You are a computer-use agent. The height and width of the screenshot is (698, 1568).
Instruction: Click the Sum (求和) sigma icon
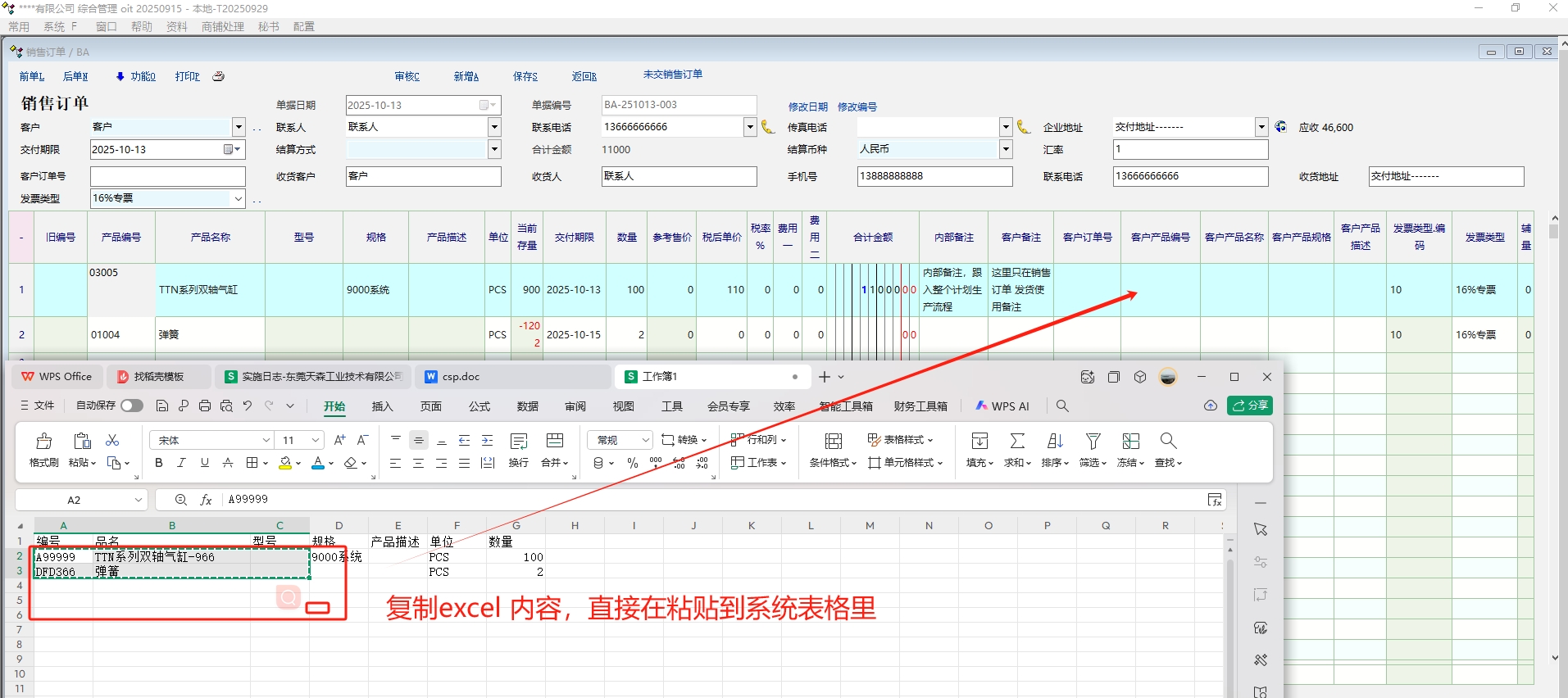[1017, 442]
